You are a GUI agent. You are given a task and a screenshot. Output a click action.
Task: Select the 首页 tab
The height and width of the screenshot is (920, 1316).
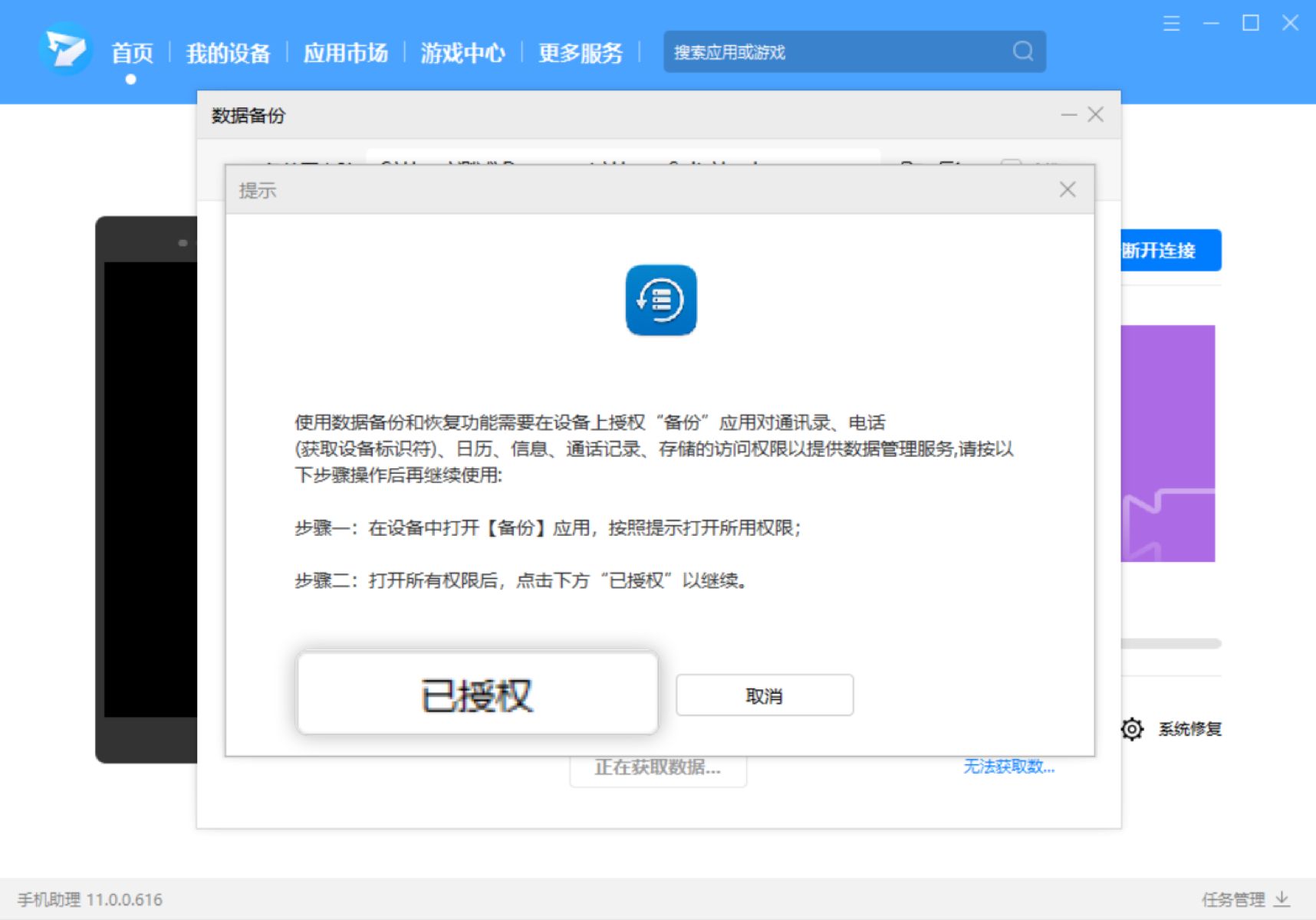(x=132, y=51)
